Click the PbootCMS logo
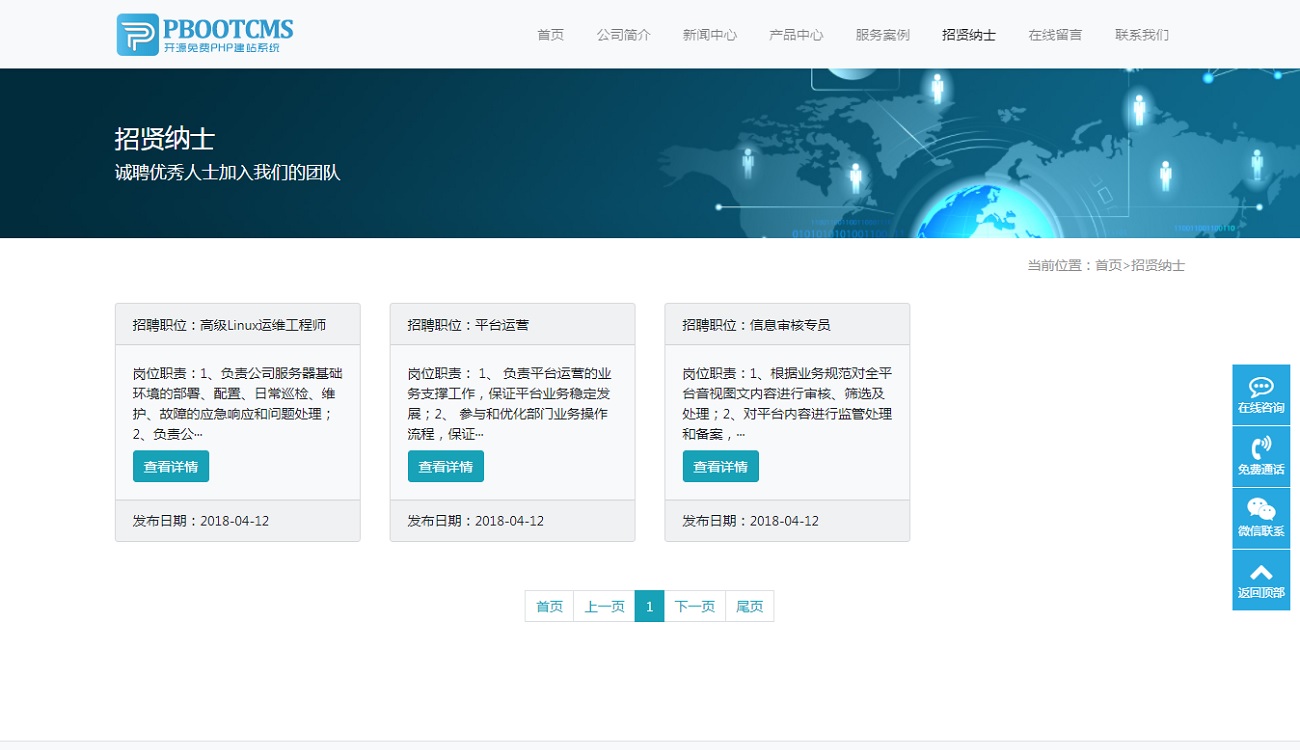 [205, 34]
